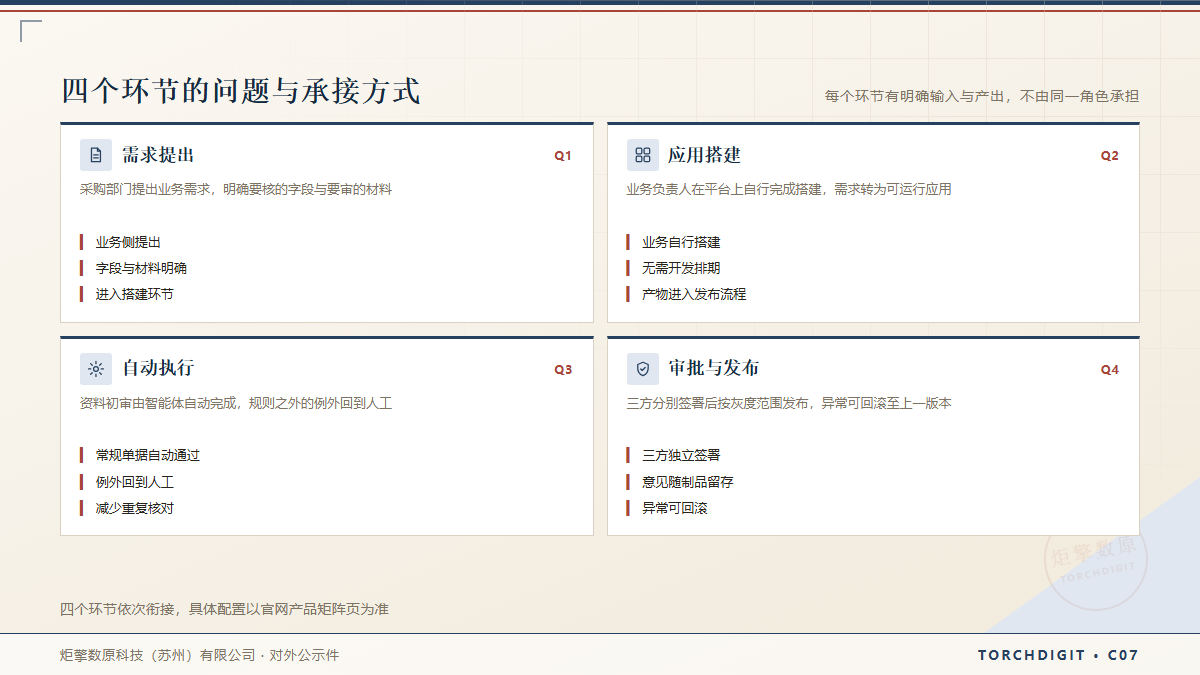Click the bullet 业务侧提出
The height and width of the screenshot is (675, 1200).
[x=128, y=242]
